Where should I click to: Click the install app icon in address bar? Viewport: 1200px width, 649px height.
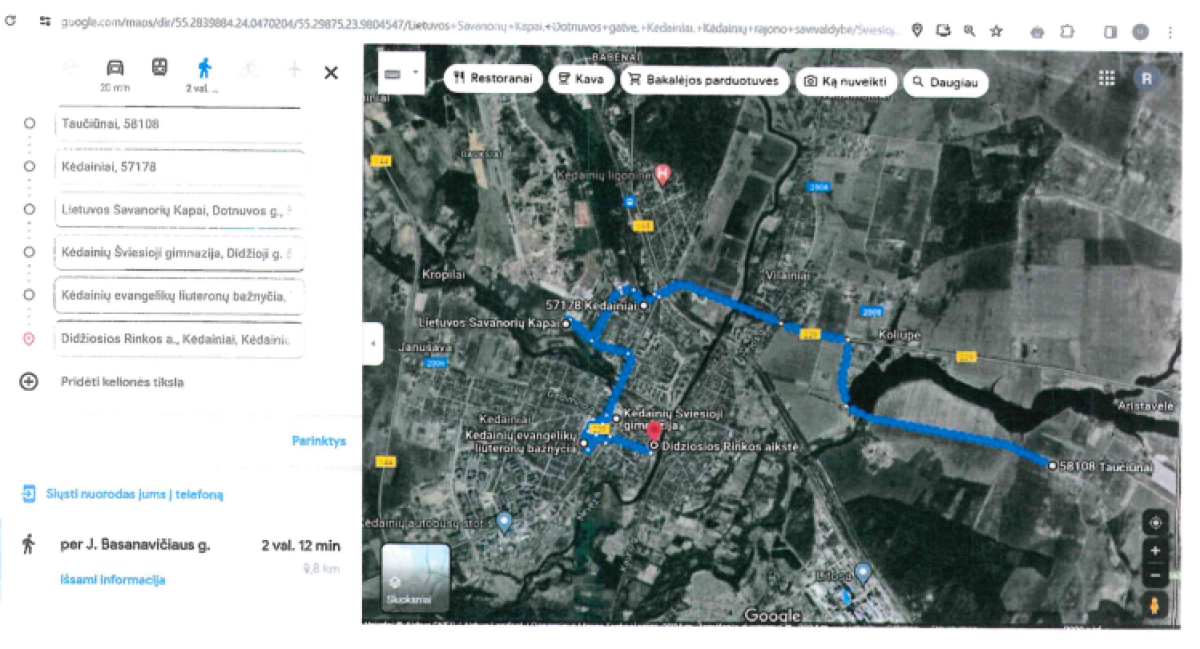943,31
